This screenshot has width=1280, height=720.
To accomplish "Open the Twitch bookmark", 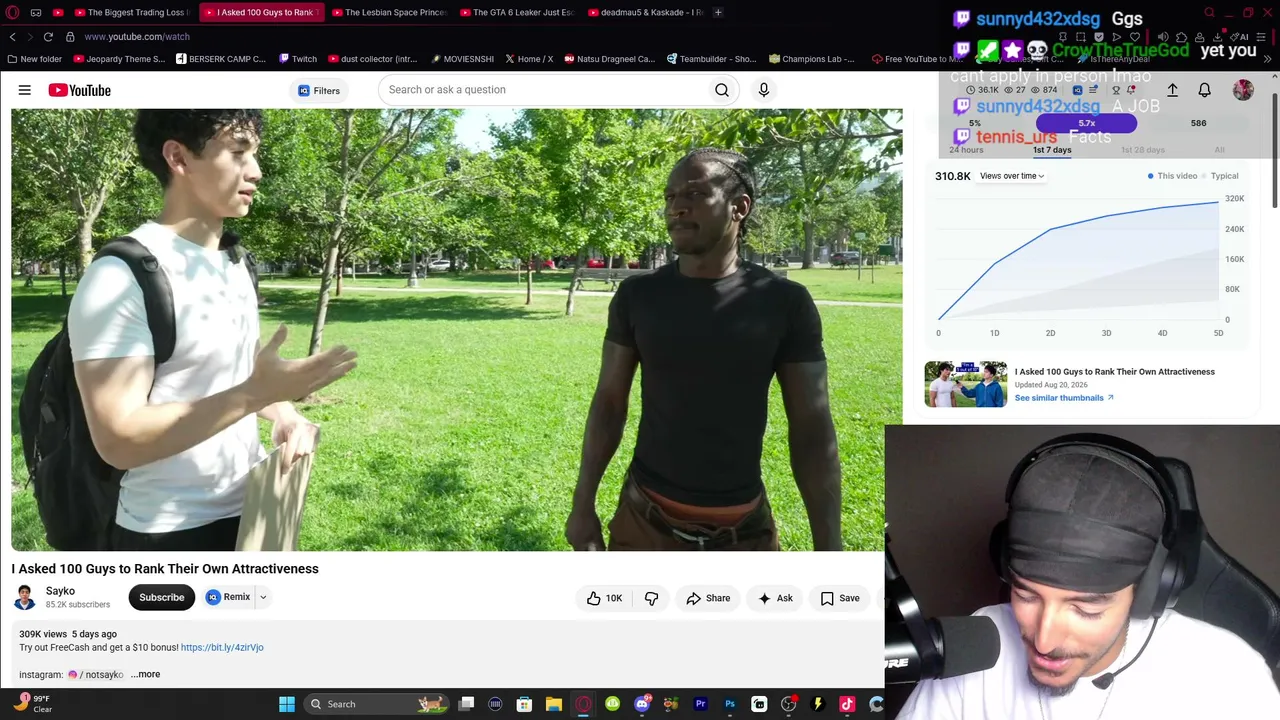I will point(298,59).
